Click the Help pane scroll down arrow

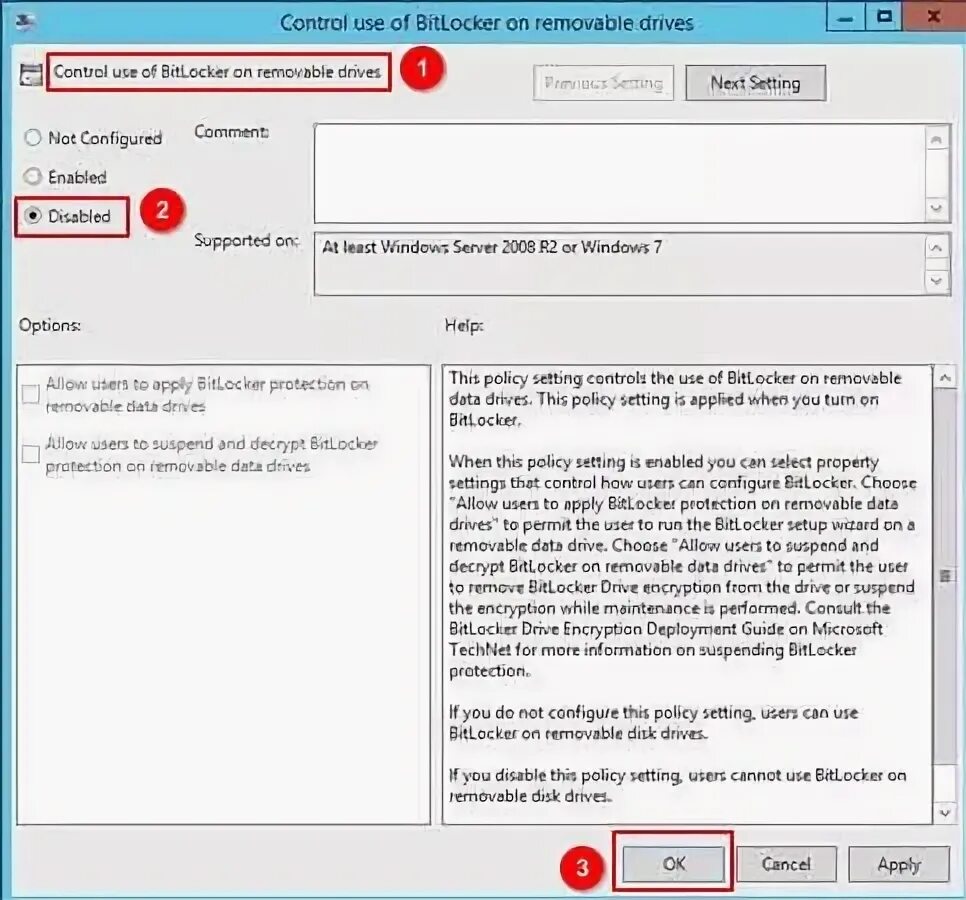(x=945, y=813)
